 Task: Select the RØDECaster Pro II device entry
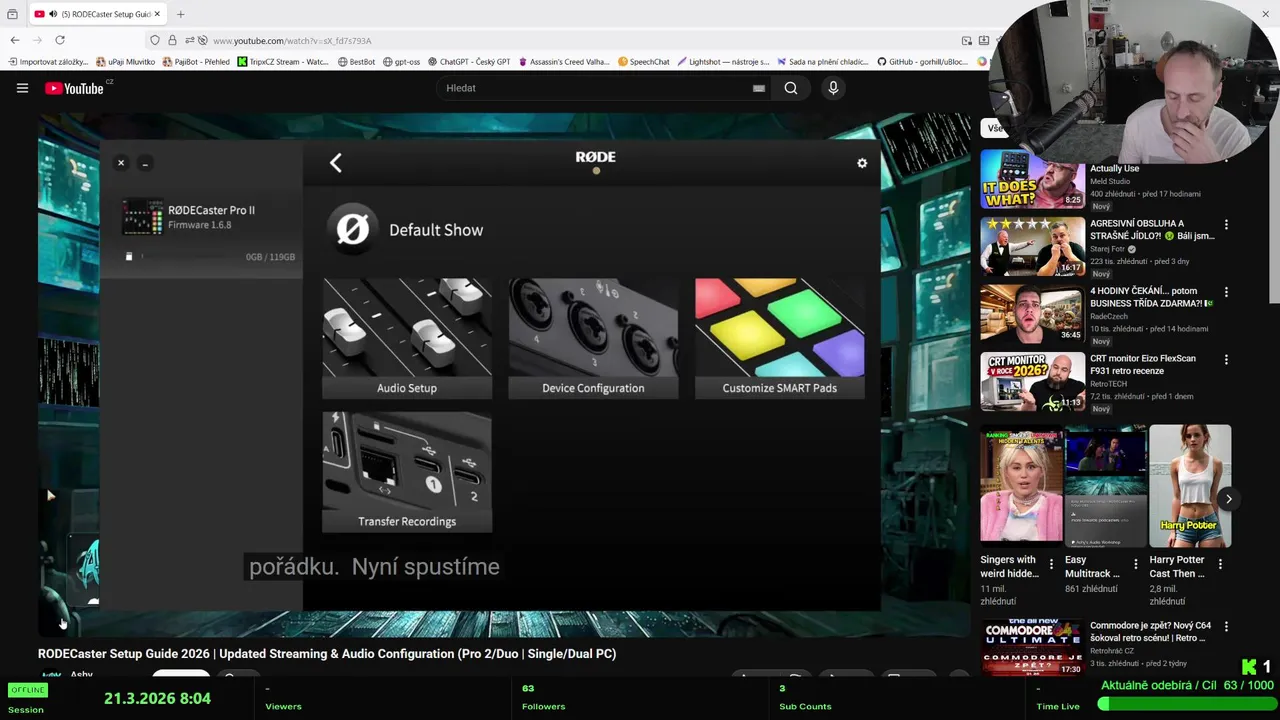click(x=201, y=217)
